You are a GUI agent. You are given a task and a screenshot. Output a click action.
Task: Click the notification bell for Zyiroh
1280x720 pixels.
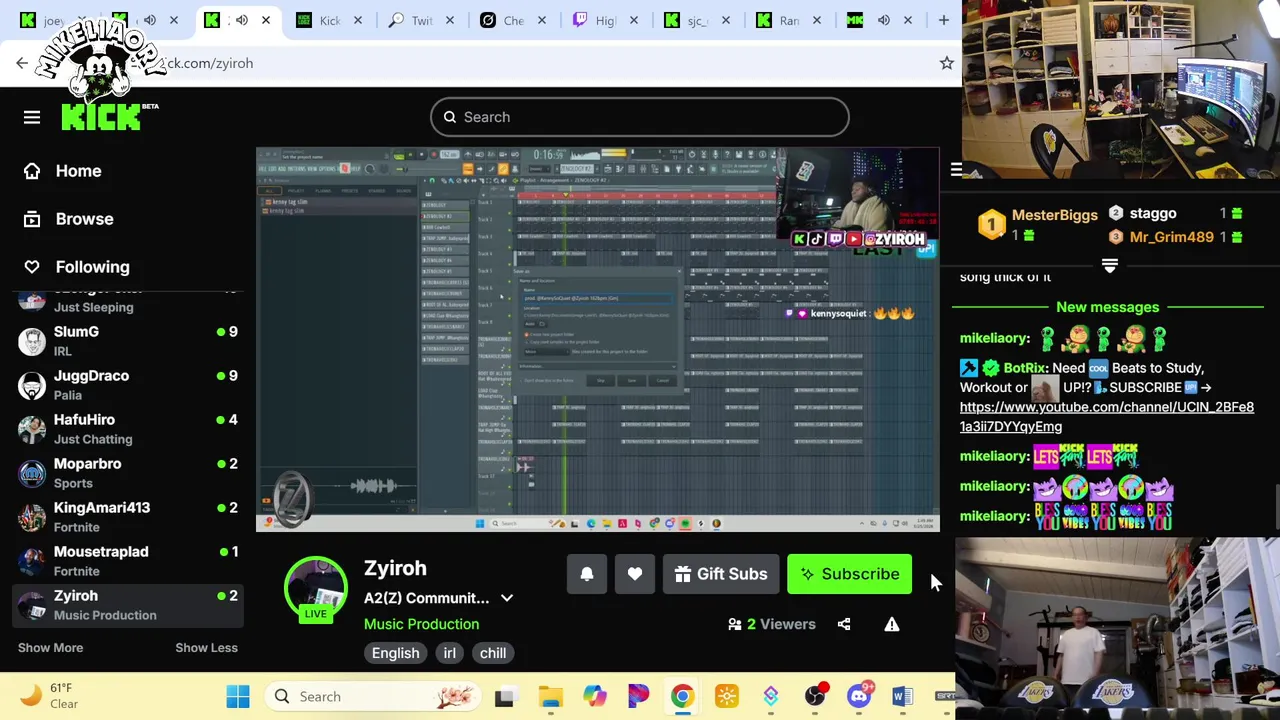pyautogui.click(x=587, y=574)
